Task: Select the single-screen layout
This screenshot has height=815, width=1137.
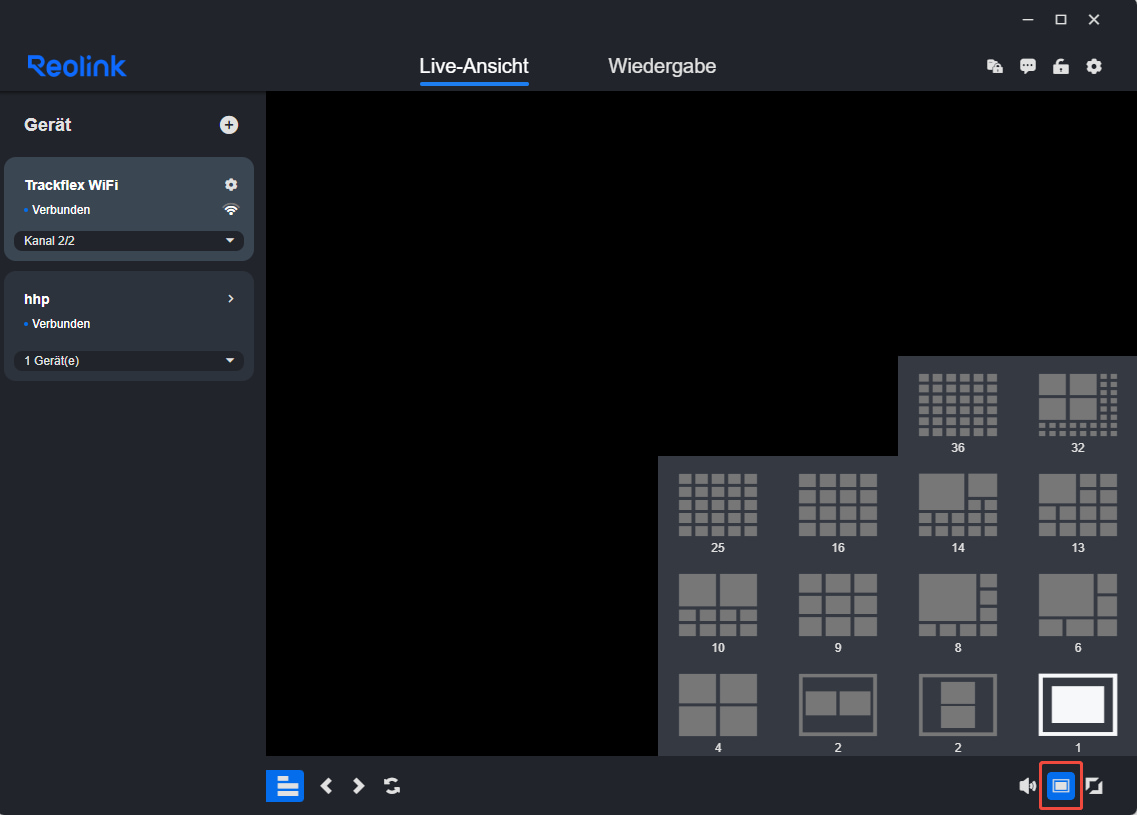Action: coord(1078,705)
